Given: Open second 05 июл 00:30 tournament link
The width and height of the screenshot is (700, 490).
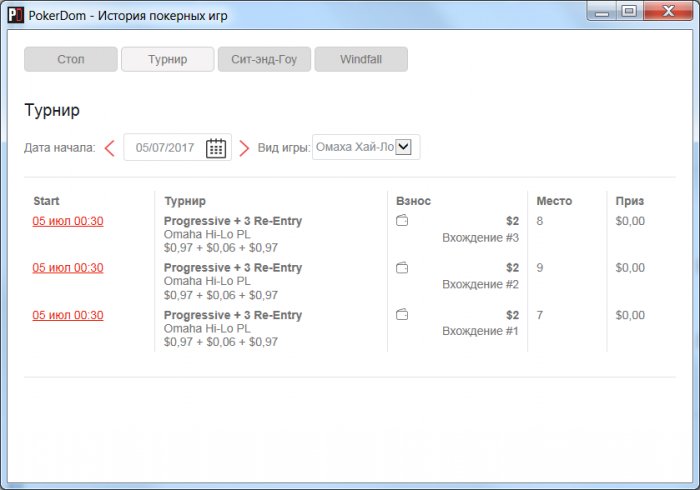Looking at the screenshot, I should click(68, 268).
